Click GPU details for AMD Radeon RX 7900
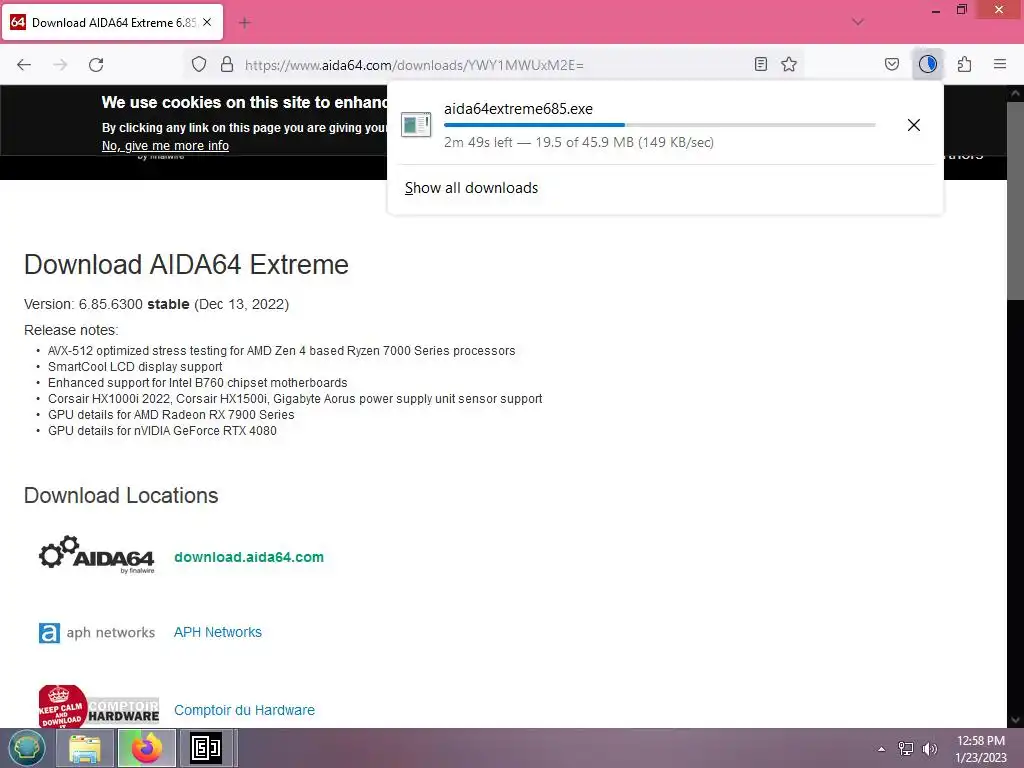 (x=171, y=415)
